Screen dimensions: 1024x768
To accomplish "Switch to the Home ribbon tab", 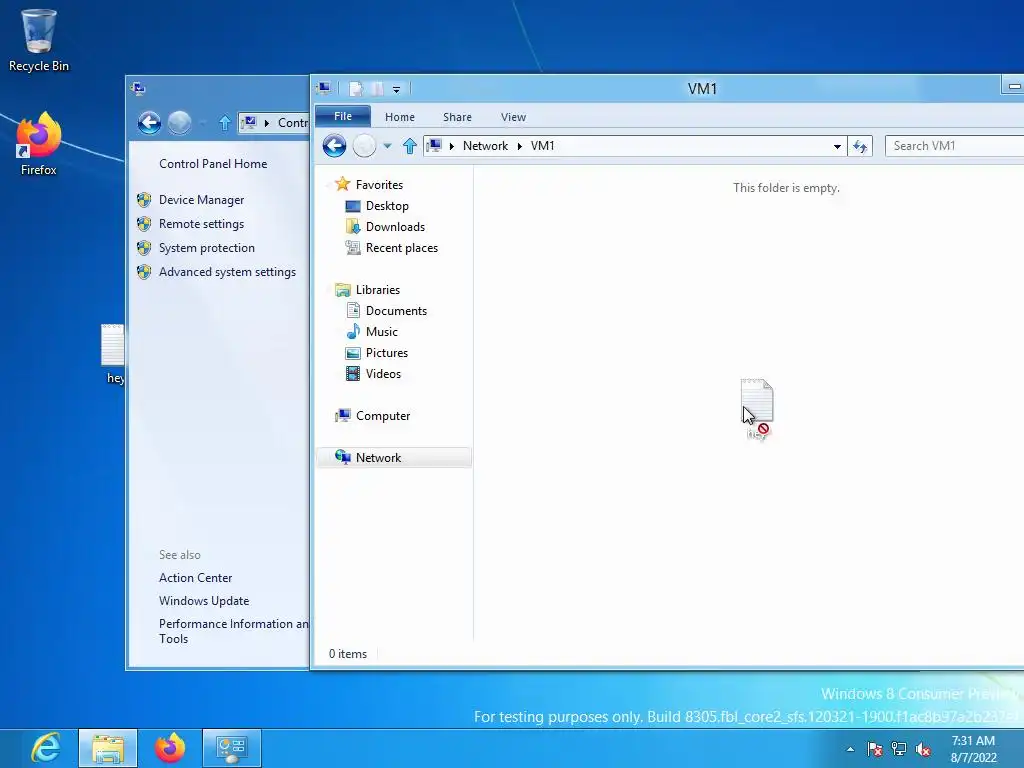I will tap(400, 117).
